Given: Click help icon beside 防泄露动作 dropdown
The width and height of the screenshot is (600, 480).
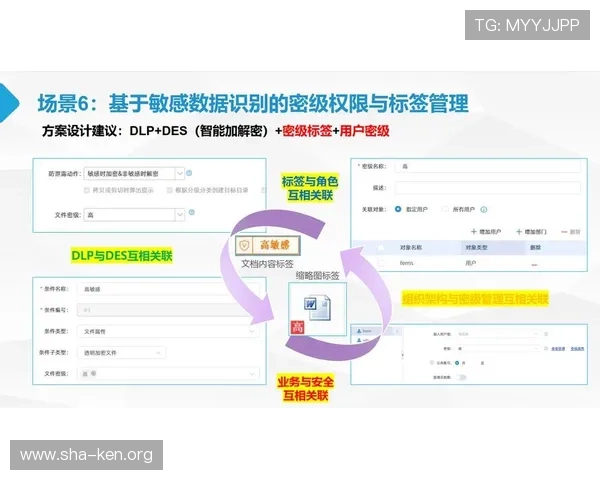Looking at the screenshot, I should pos(189,173).
